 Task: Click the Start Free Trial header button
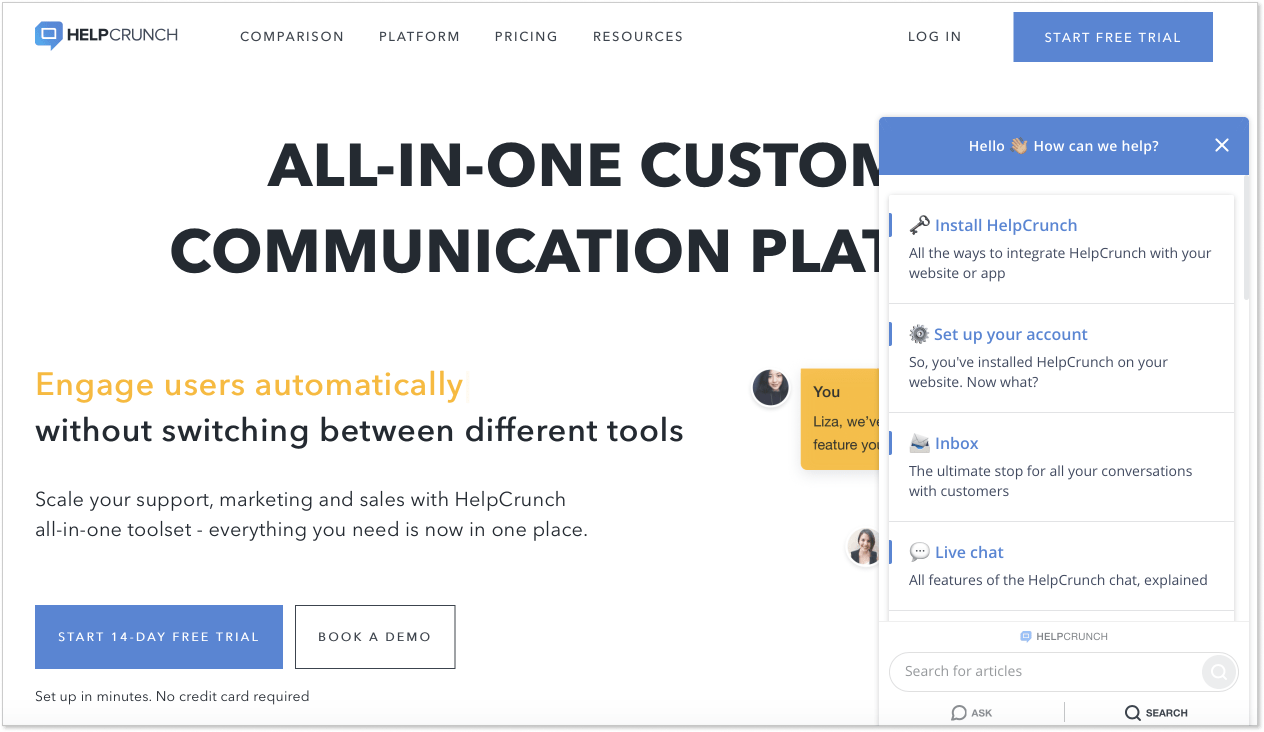click(1113, 37)
